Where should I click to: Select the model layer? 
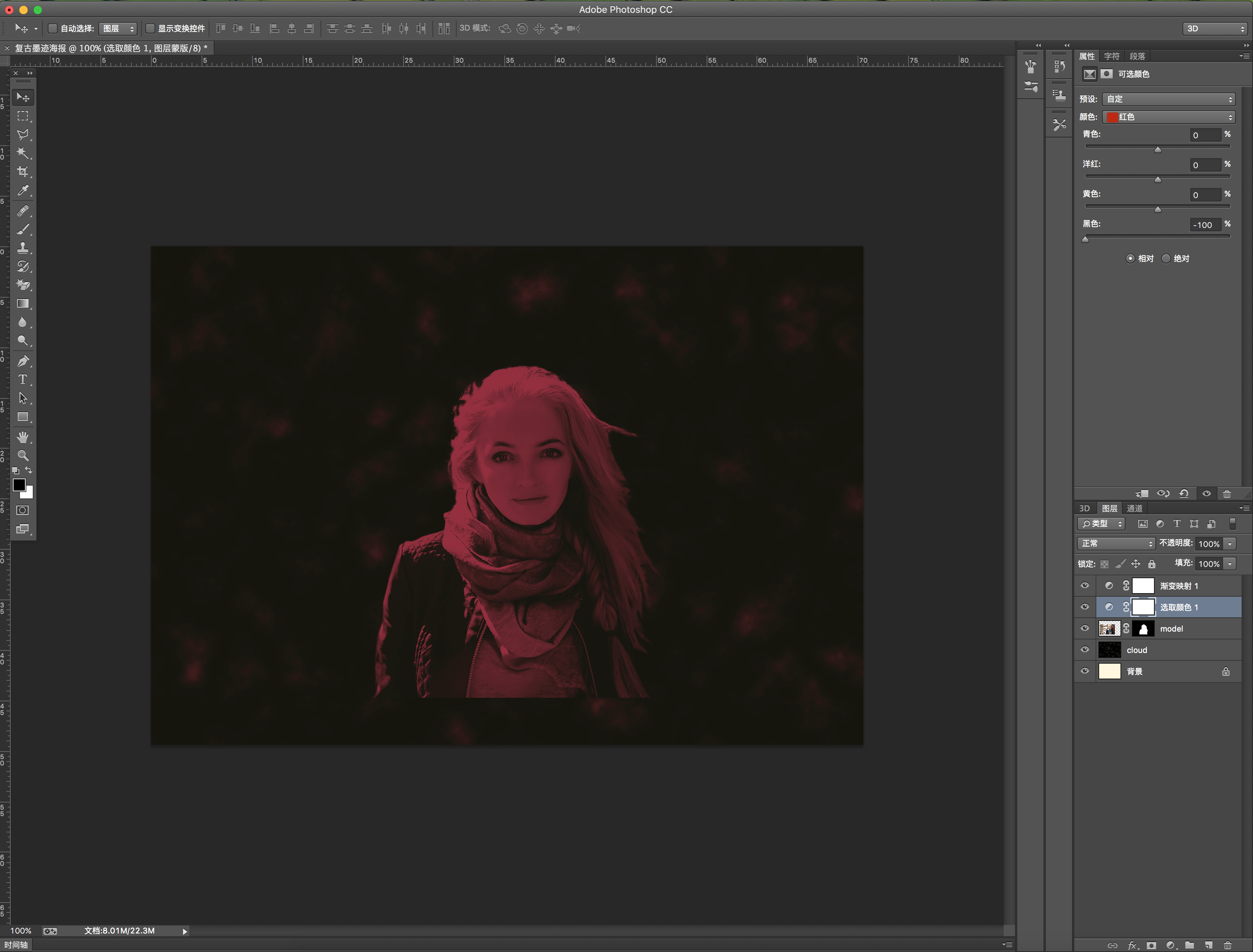pos(1171,628)
